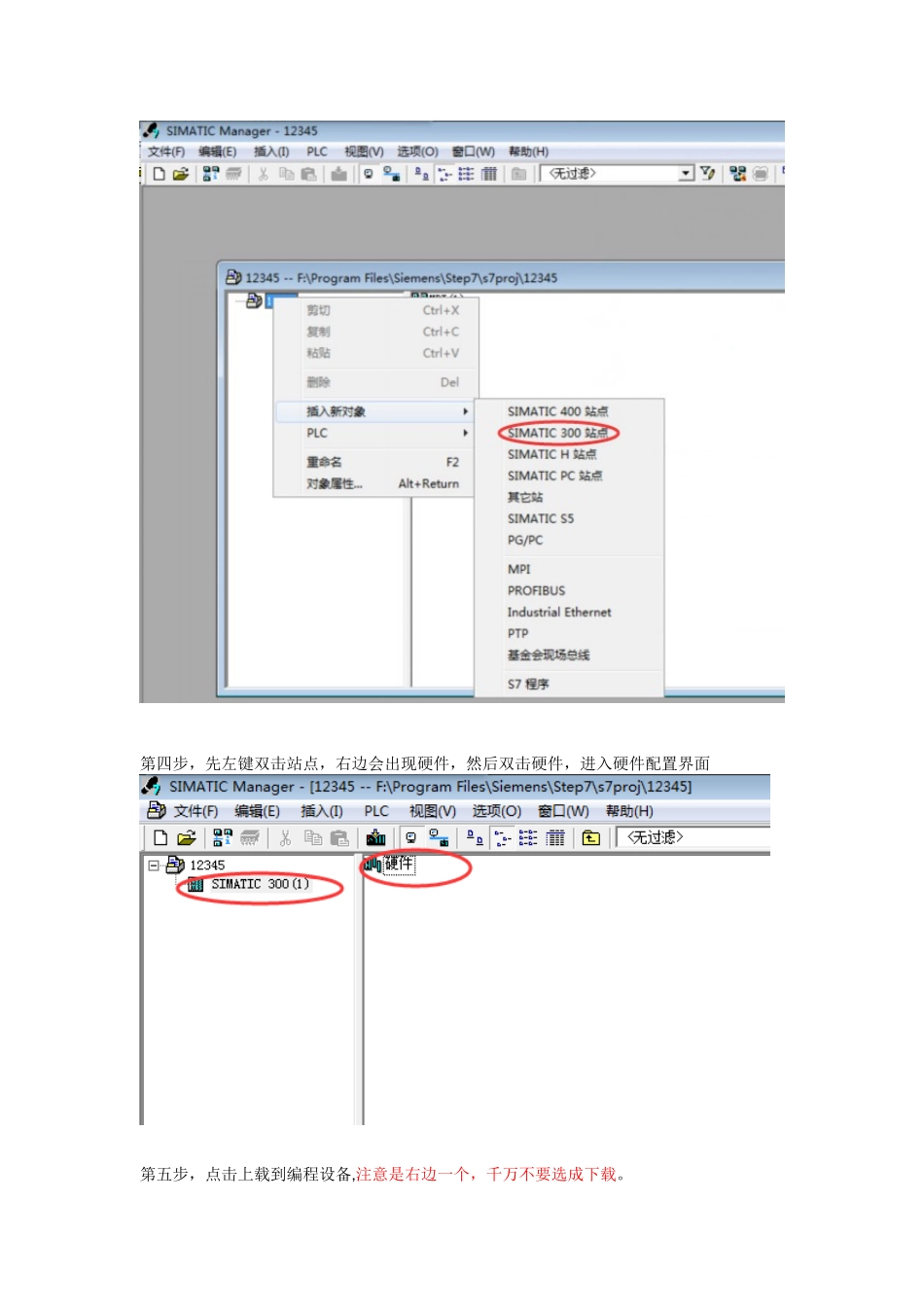Click New project icon in upper SIMATIC Manager toolbar
Image resolution: width=924 pixels, height=1307 pixels.
159,174
